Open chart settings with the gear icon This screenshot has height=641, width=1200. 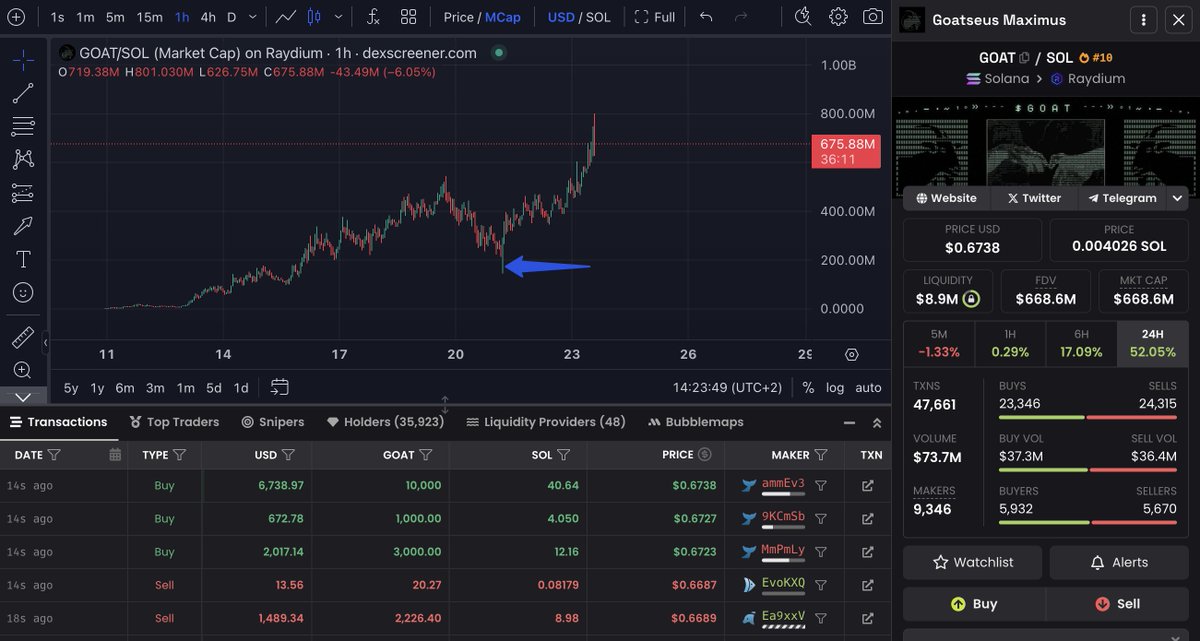(840, 17)
